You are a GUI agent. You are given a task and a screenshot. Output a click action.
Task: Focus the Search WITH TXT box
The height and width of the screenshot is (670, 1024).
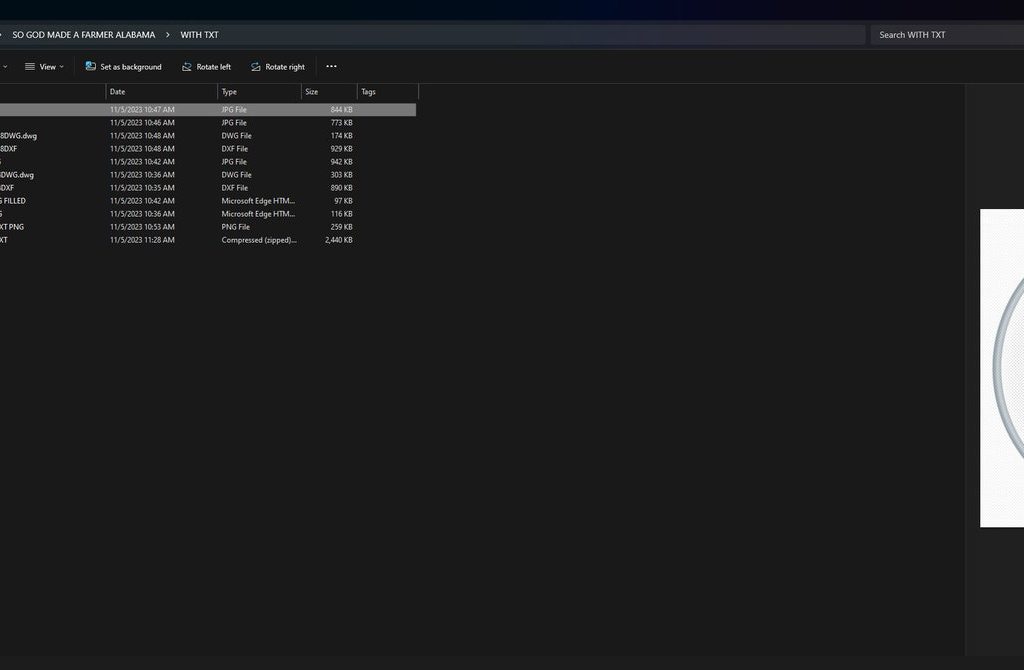tap(945, 35)
